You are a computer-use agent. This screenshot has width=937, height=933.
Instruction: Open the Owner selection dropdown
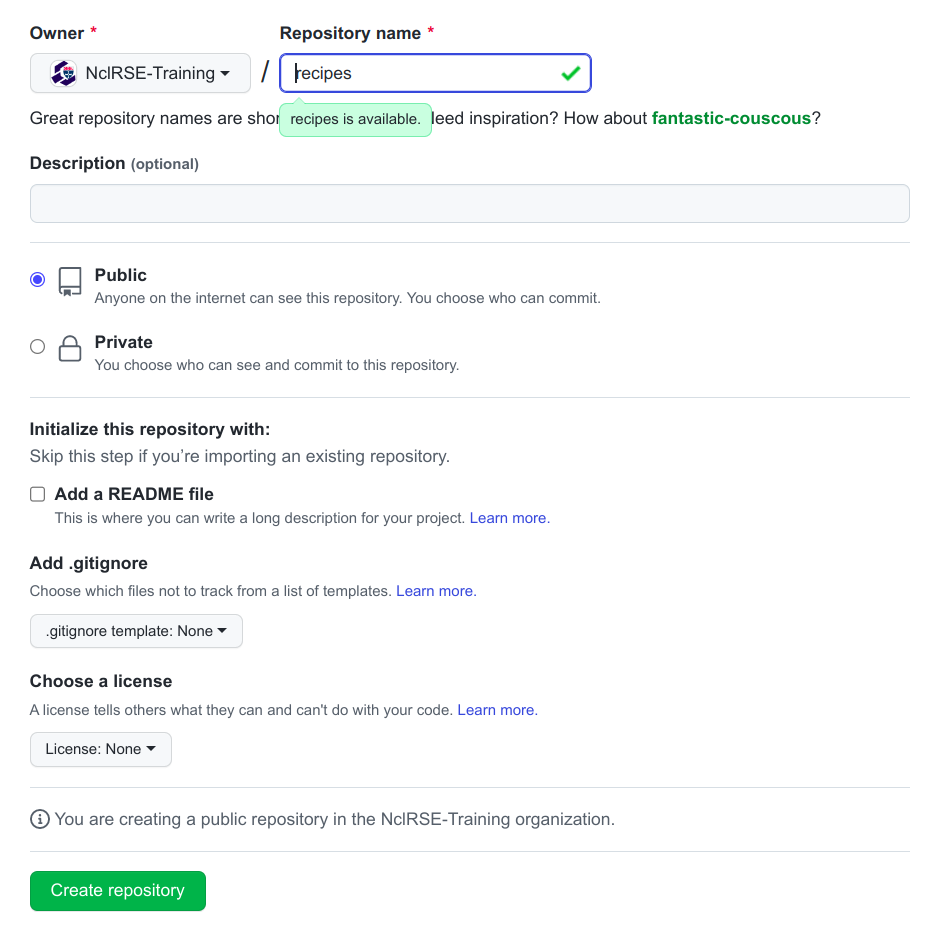click(x=140, y=72)
